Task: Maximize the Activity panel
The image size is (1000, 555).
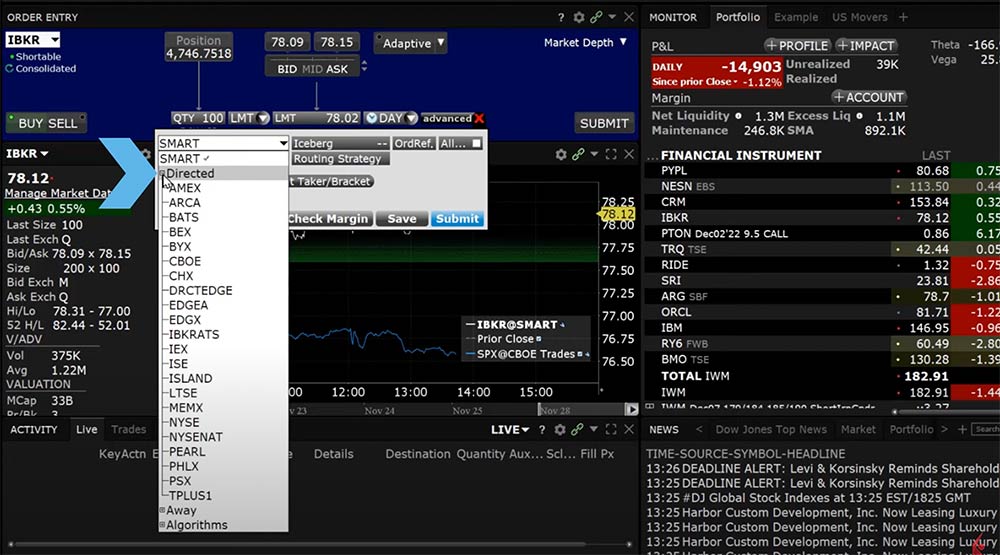Action: coord(611,430)
